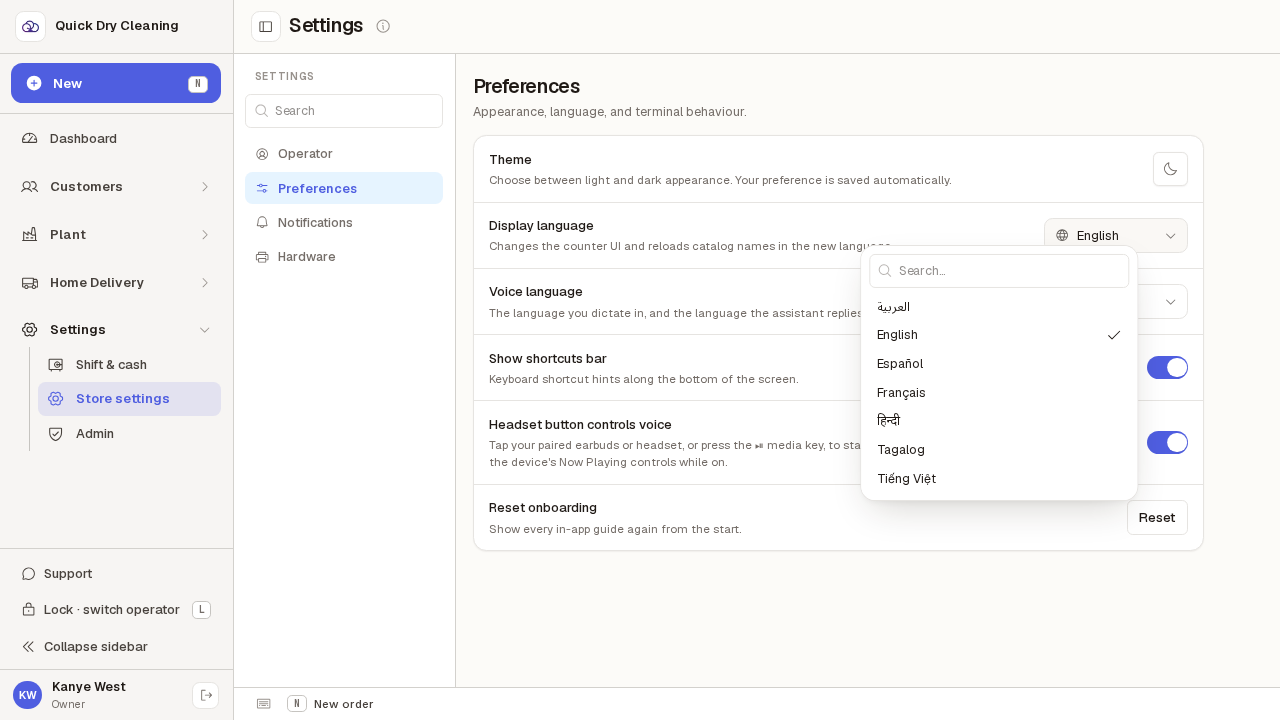Select Tiếng Việt from language list
1280x720 pixels.
point(999,478)
